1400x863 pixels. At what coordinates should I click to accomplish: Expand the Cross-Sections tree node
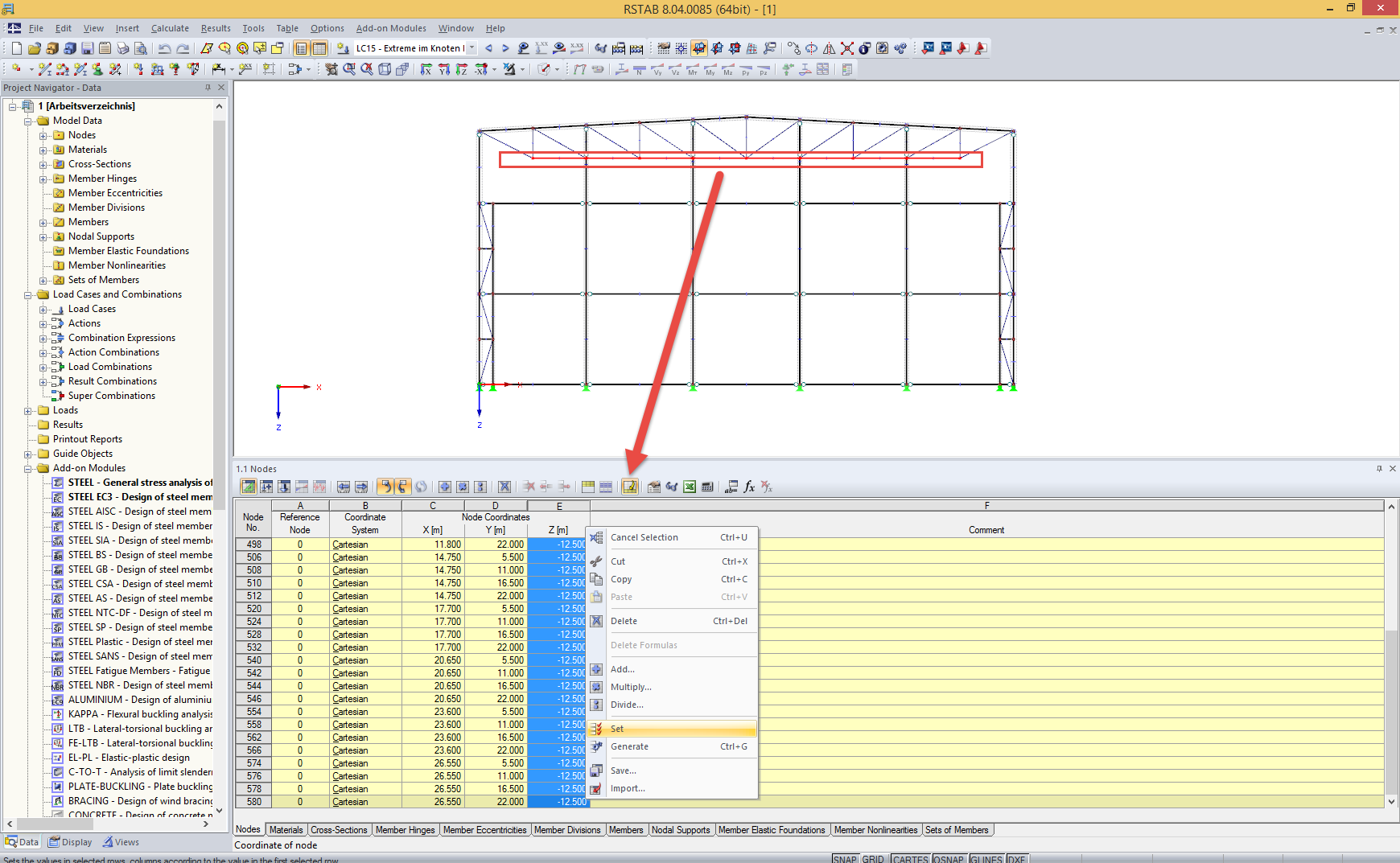(x=43, y=164)
